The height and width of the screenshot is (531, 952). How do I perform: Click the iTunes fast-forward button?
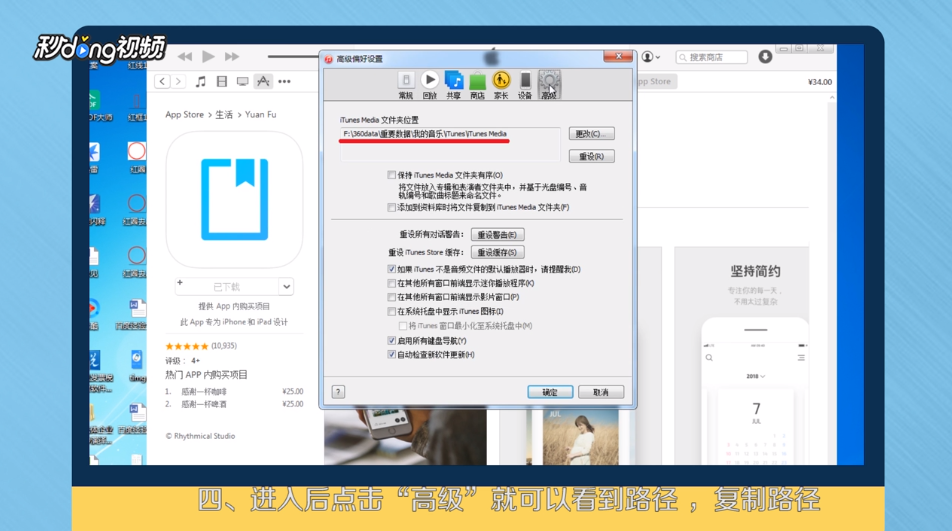click(x=232, y=56)
